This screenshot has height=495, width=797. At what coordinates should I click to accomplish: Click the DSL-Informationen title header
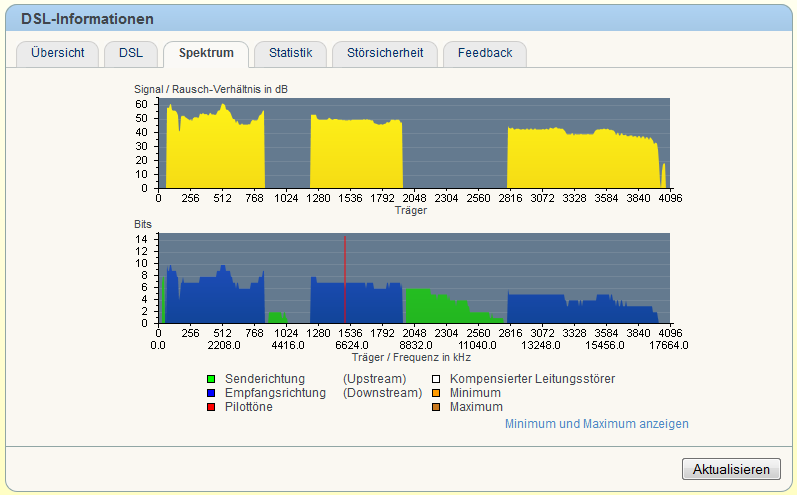pyautogui.click(x=87, y=19)
